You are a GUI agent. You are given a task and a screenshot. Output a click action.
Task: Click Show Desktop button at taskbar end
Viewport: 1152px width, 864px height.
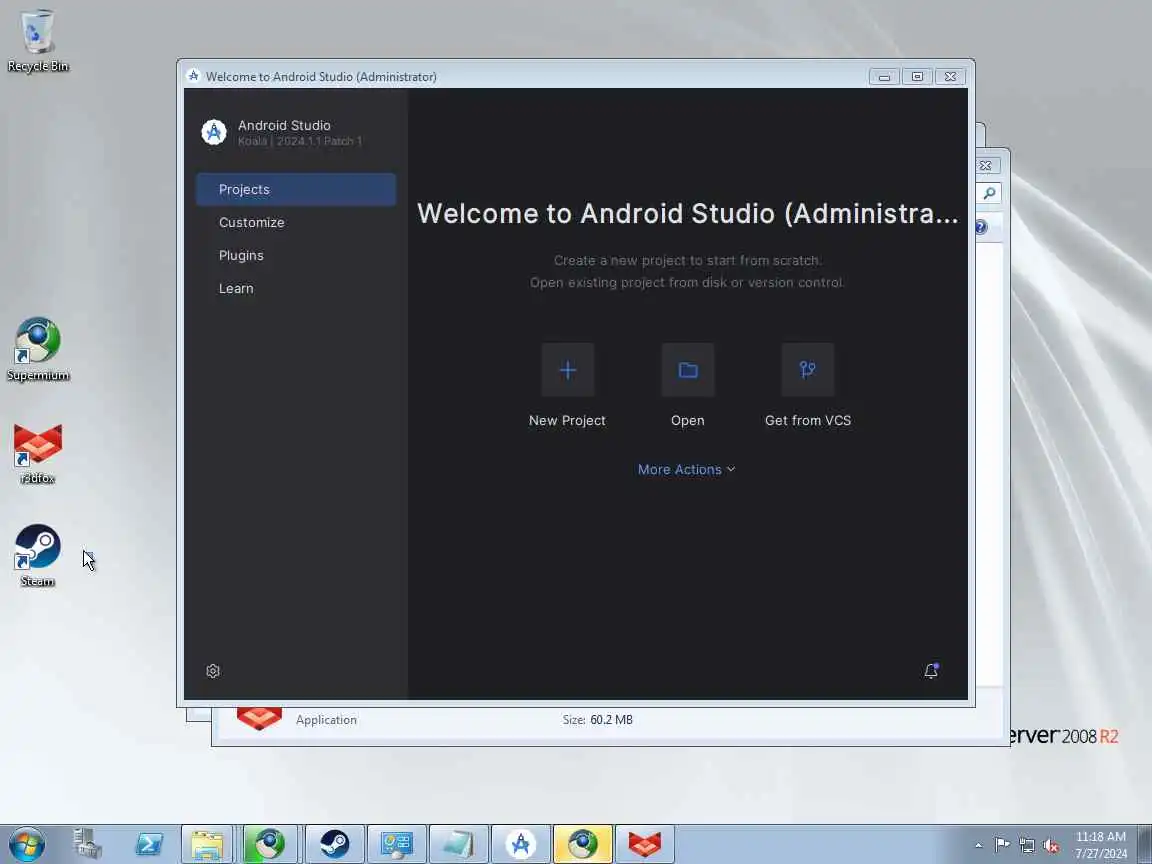(x=1145, y=844)
